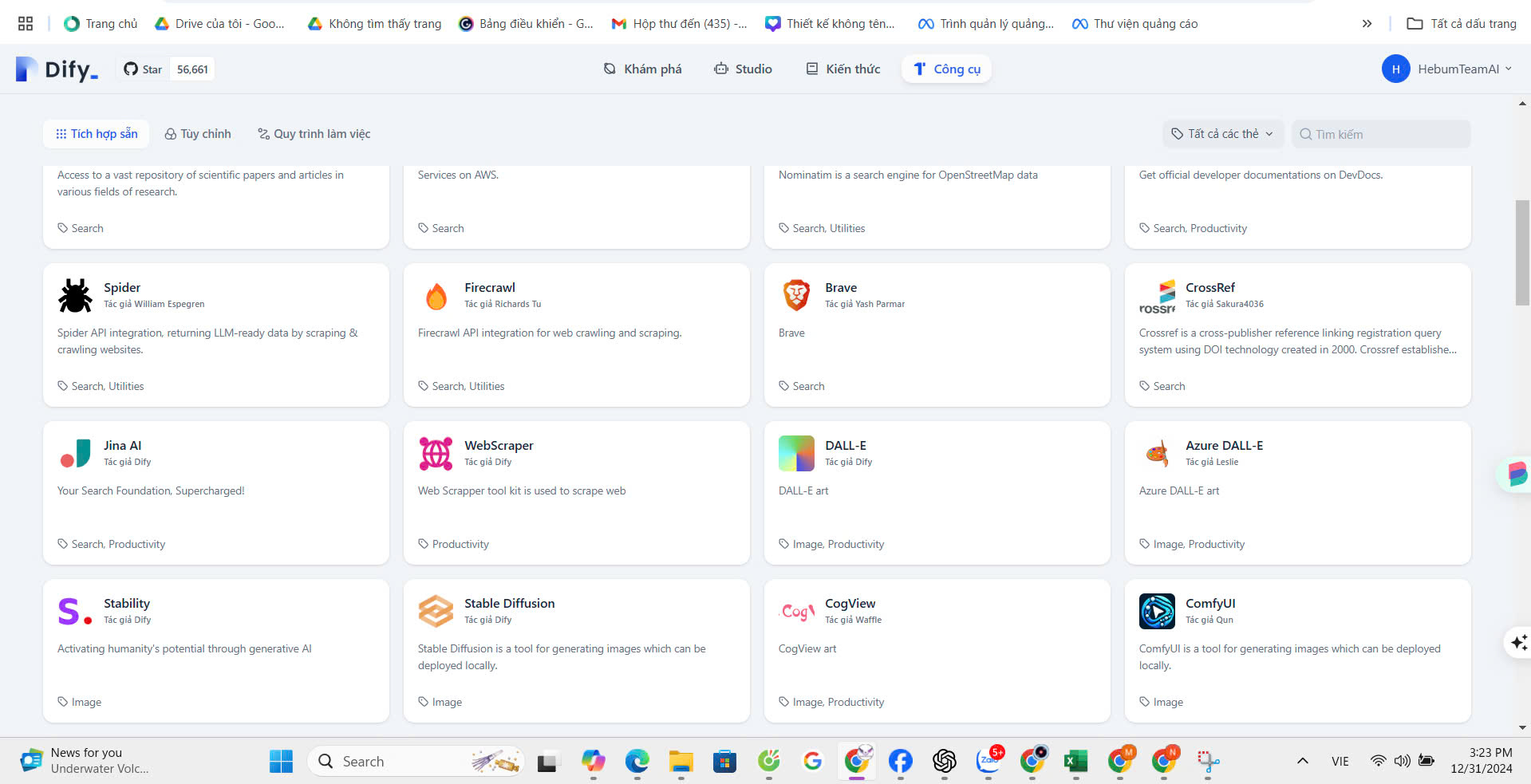
Task: Click the Stable Diffusion logo icon
Action: click(436, 611)
